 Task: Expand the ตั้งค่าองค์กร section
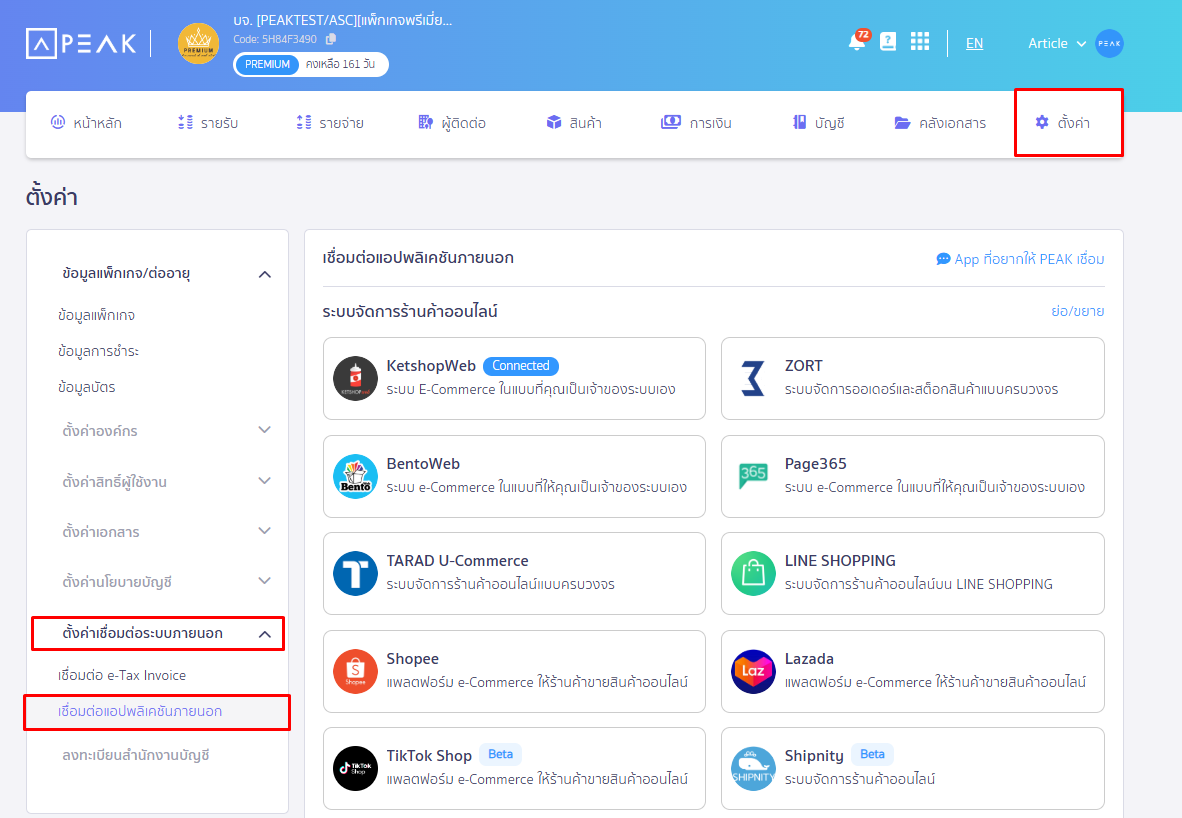point(264,430)
